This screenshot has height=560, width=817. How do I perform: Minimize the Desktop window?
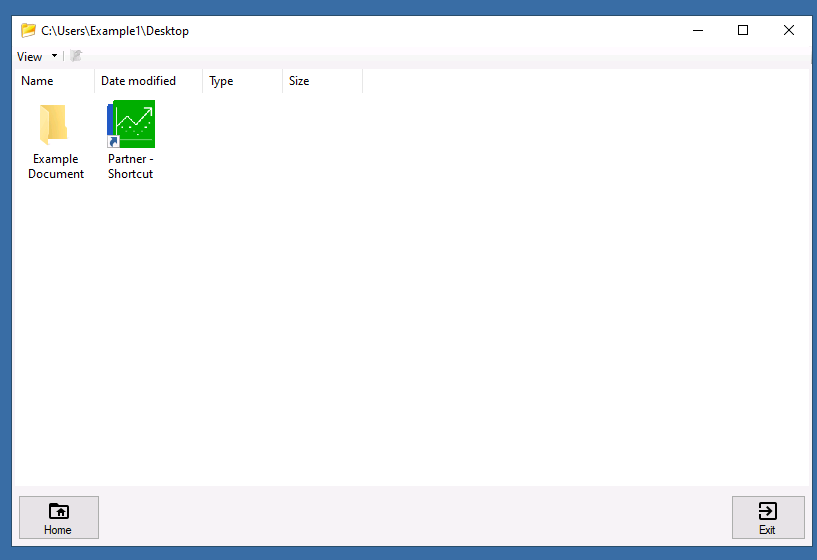tap(697, 30)
